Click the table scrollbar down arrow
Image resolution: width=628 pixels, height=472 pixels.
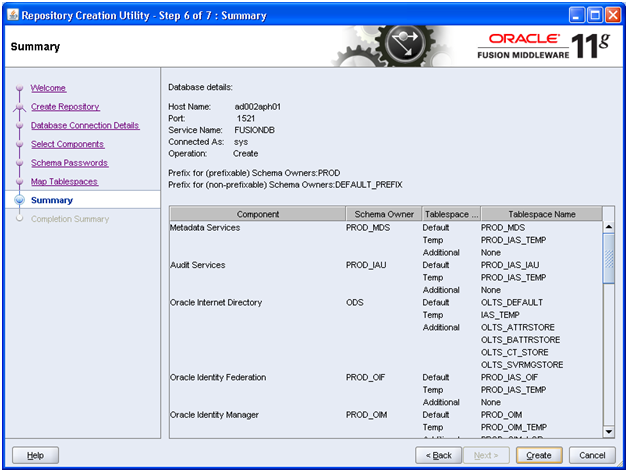point(608,432)
